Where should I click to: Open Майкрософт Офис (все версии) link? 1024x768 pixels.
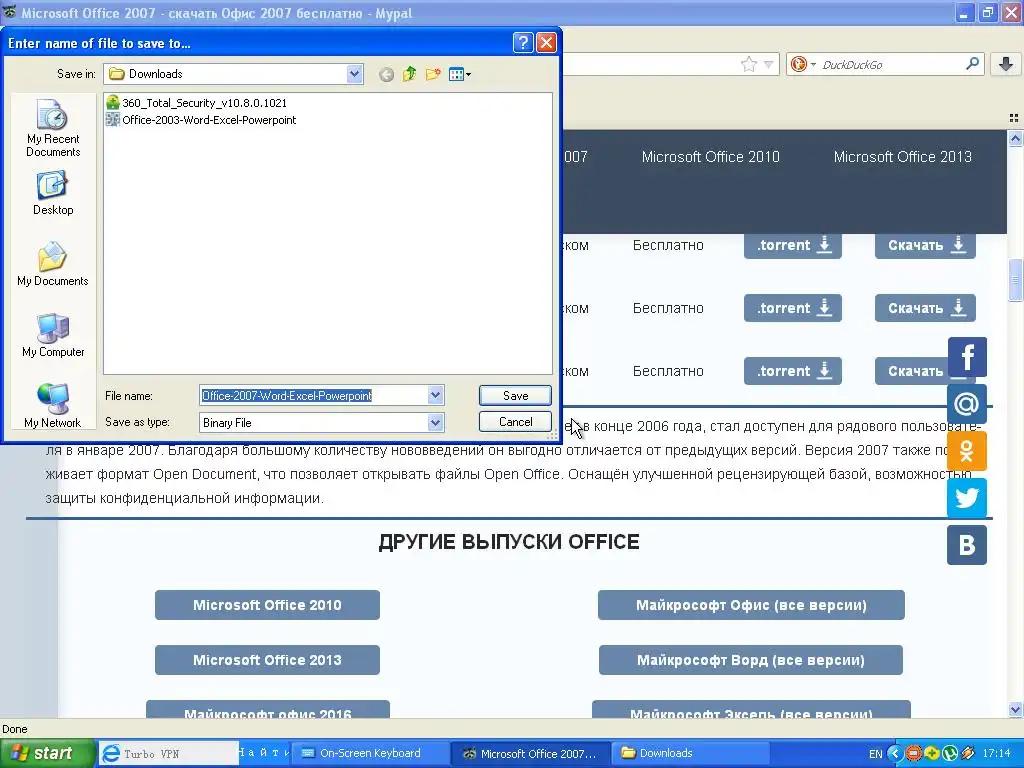pos(751,605)
